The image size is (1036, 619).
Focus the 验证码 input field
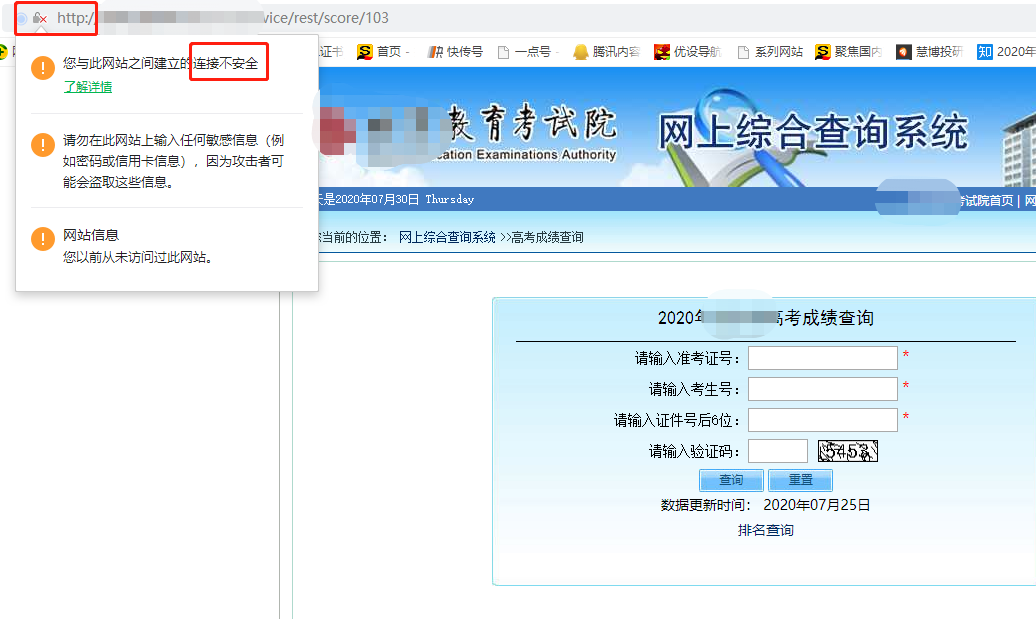coord(777,451)
